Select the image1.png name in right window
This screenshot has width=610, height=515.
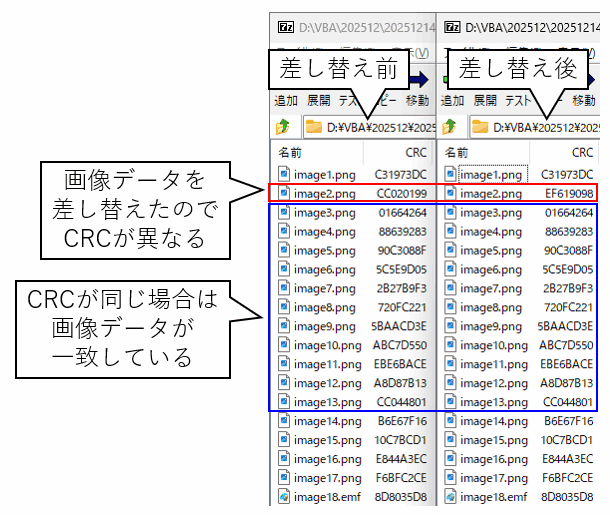491,175
